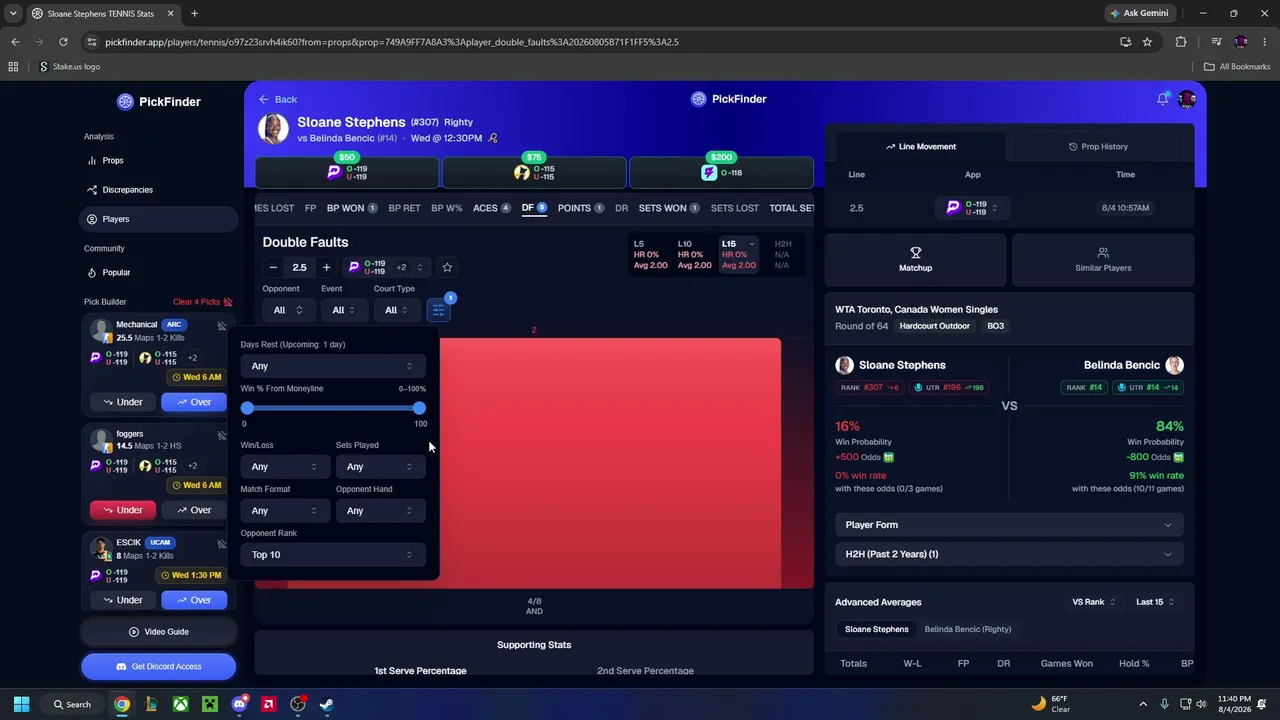The image size is (1280, 720).
Task: Open Discrepancies in the sidebar
Action: tap(127, 190)
